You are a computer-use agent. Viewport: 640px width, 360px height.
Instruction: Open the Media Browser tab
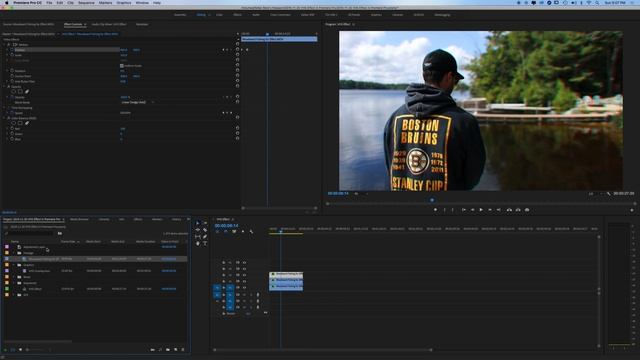coord(79,219)
